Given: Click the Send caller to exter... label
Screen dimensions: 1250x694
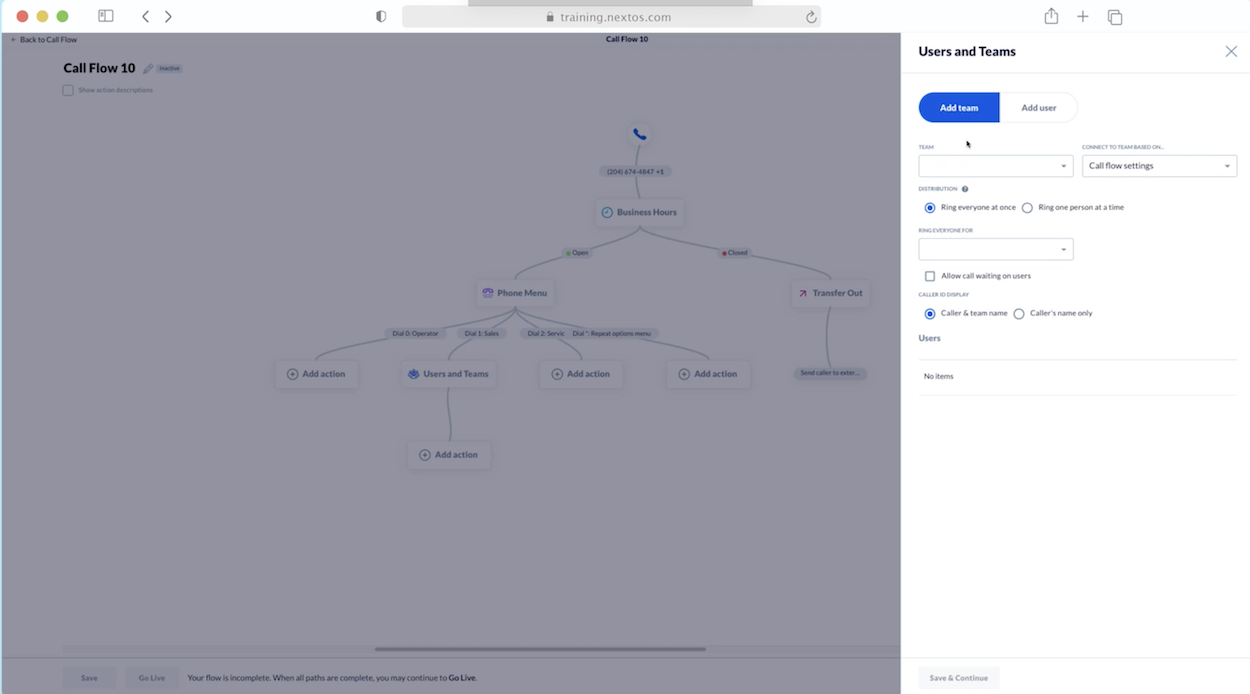Looking at the screenshot, I should click(x=831, y=373).
